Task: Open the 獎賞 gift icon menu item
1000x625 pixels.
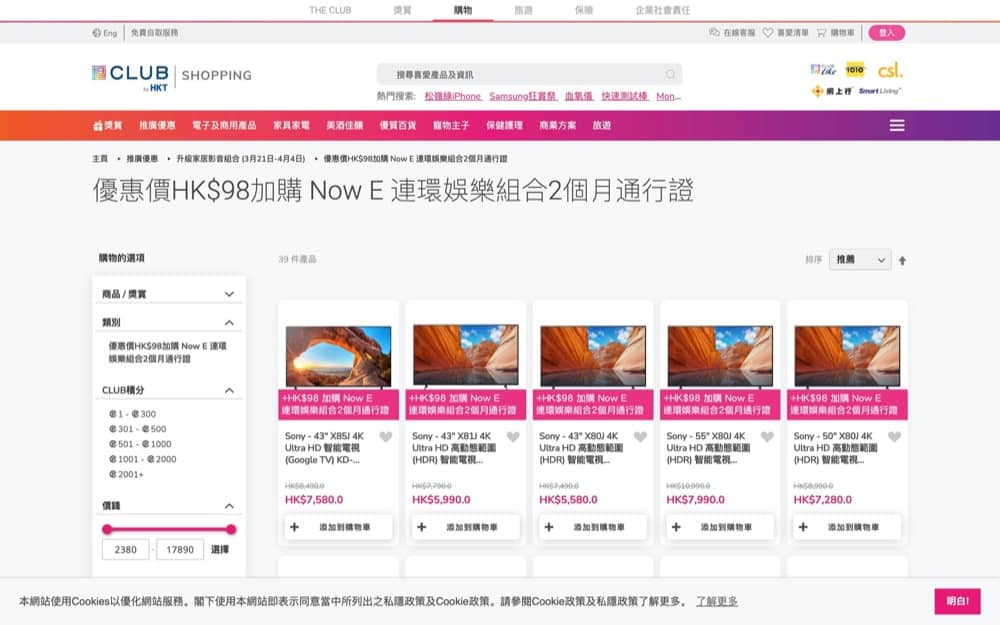Action: (x=107, y=126)
